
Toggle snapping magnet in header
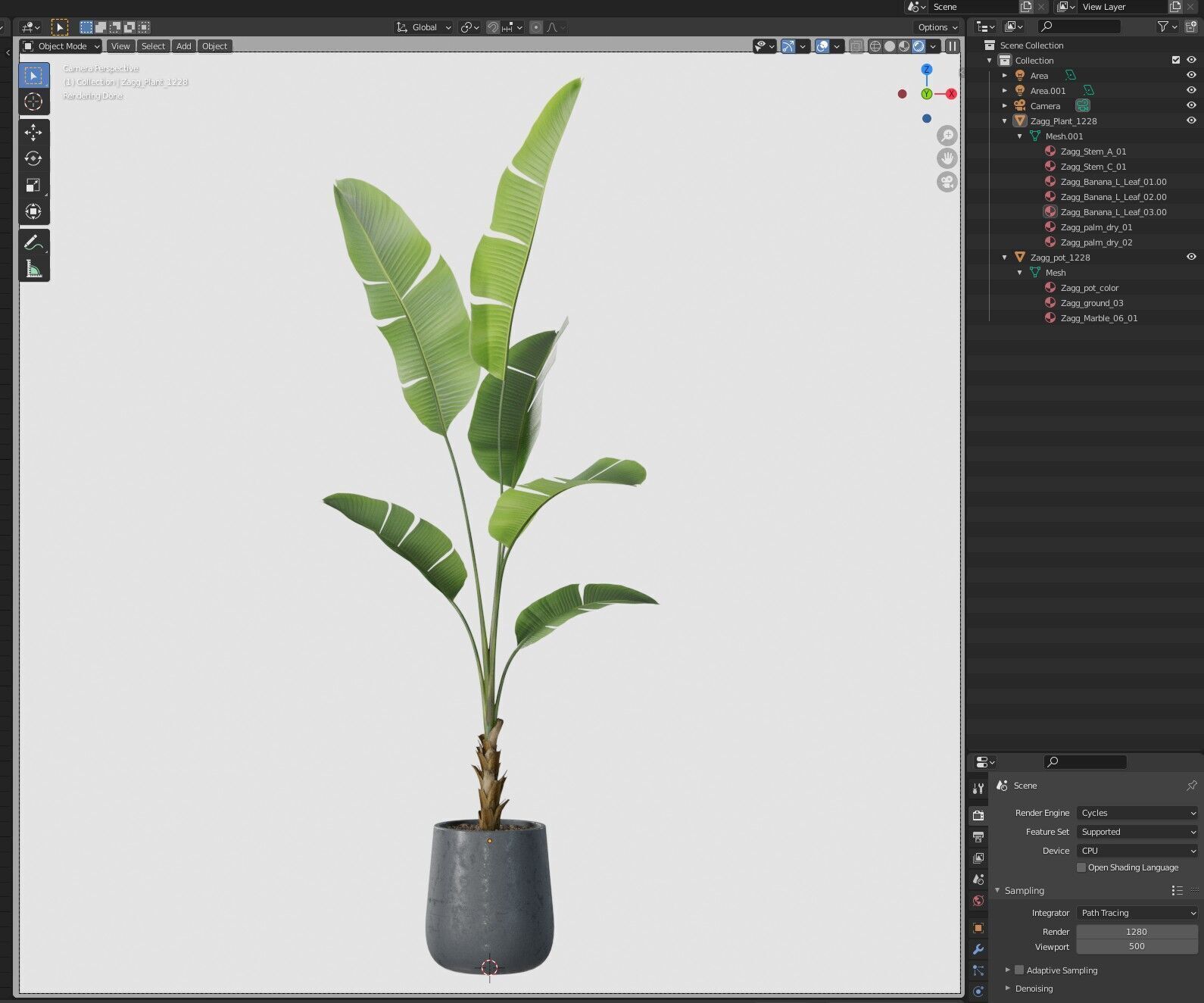493,27
